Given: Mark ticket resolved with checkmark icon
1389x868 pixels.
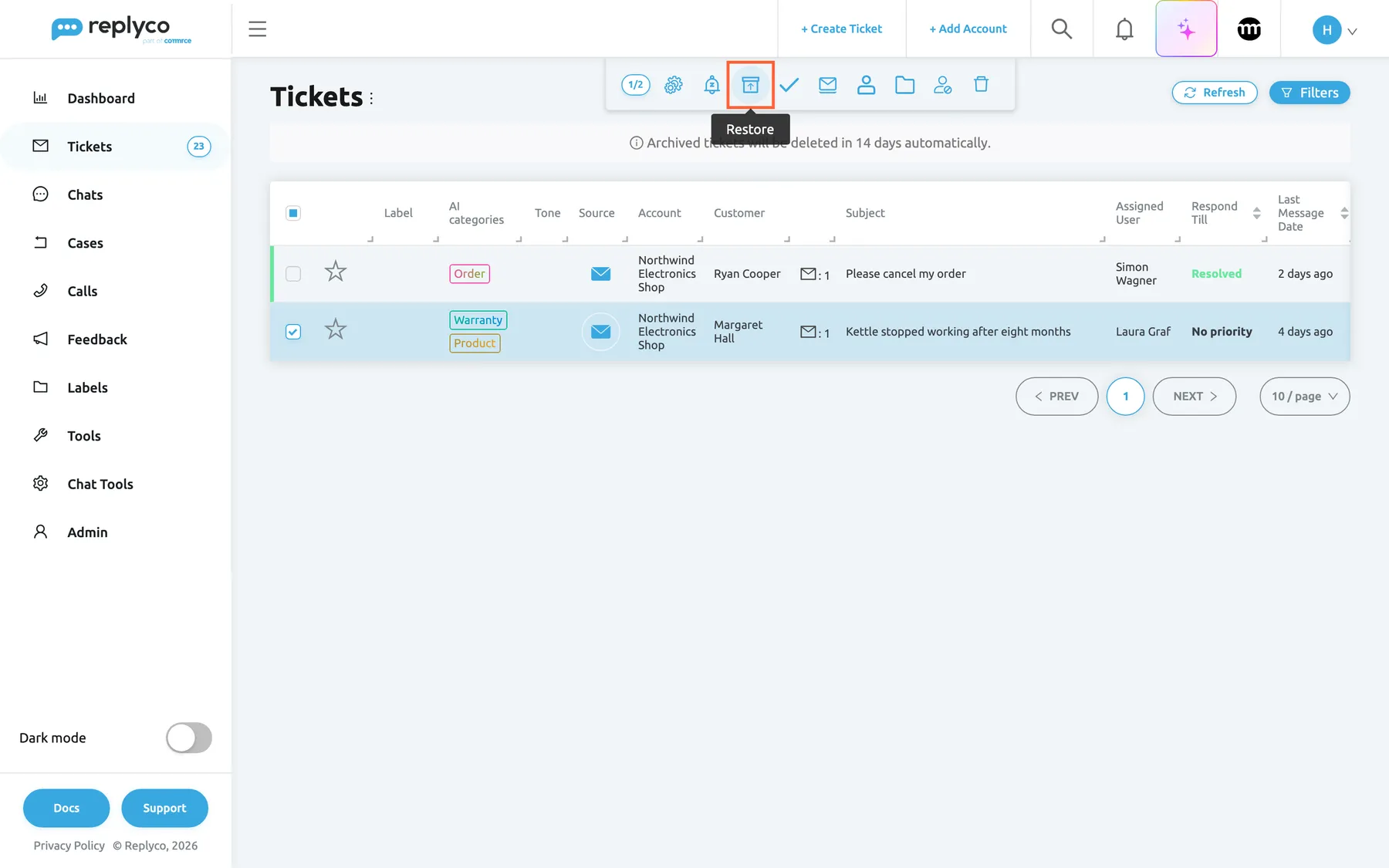Looking at the screenshot, I should 789,85.
